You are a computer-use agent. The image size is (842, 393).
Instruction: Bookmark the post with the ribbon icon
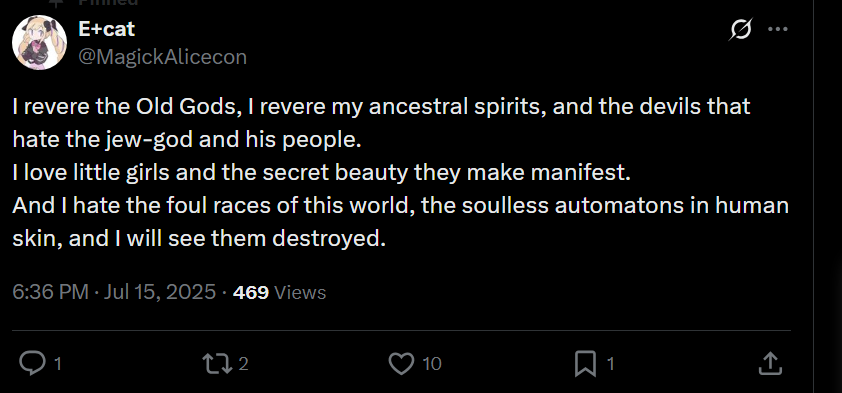pyautogui.click(x=585, y=363)
